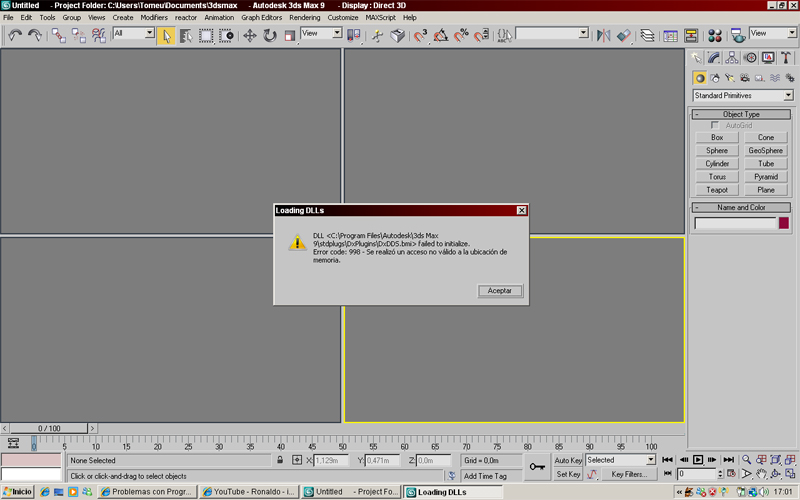800x500 pixels.
Task: Click the Torus primitive button
Action: [717, 177]
